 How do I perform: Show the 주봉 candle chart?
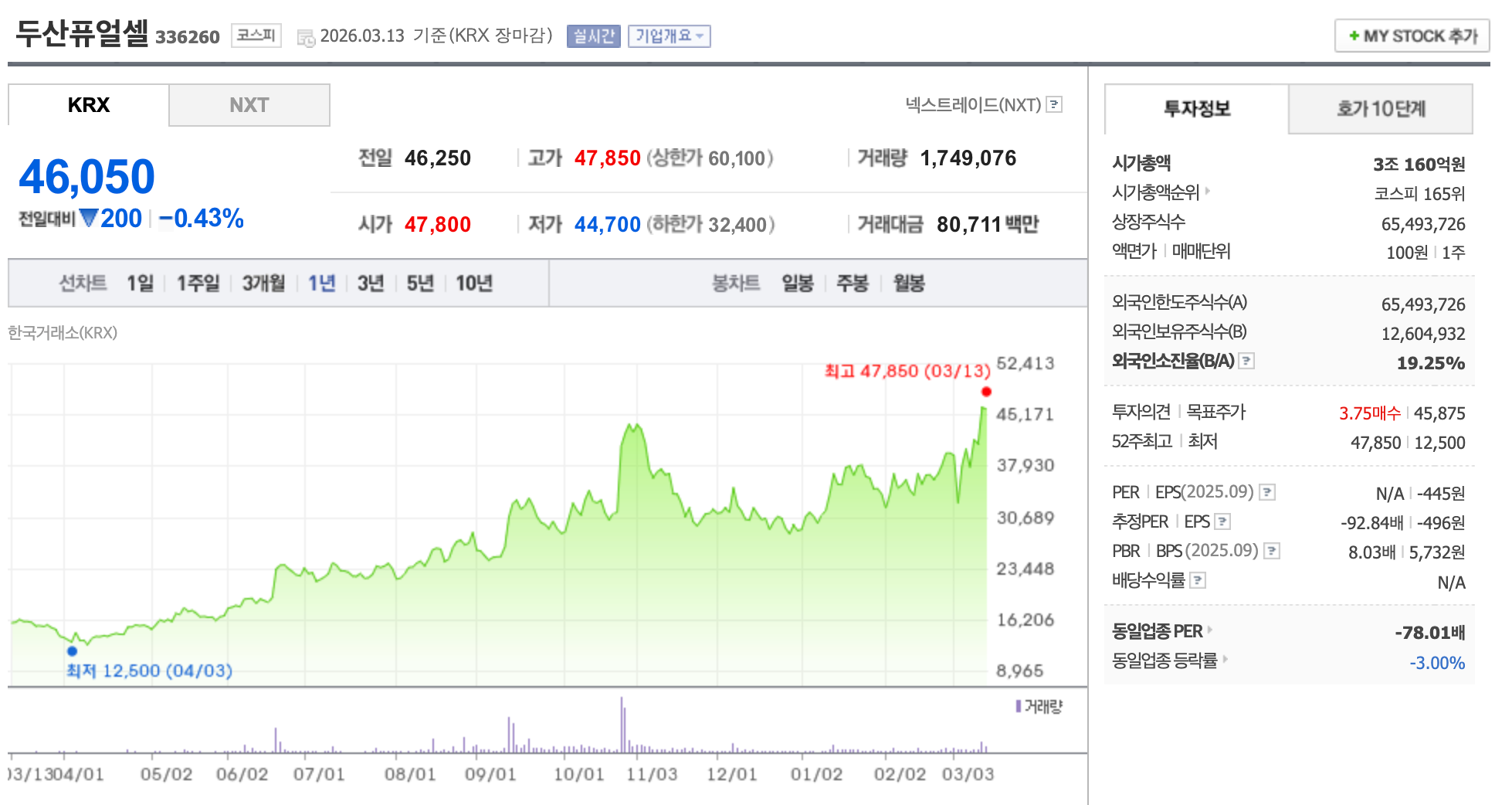853,284
